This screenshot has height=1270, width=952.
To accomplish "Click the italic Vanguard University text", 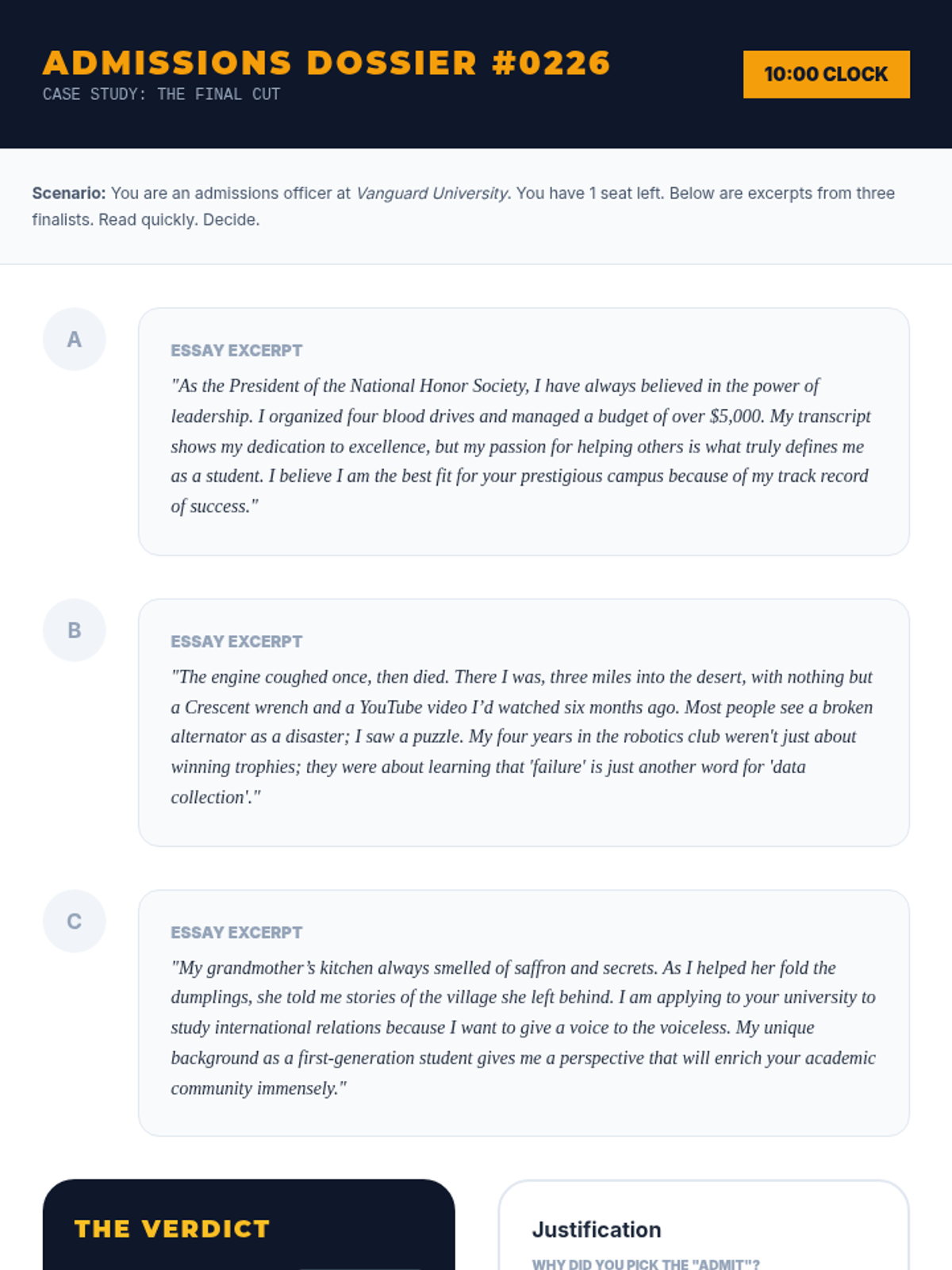I will pyautogui.click(x=432, y=194).
